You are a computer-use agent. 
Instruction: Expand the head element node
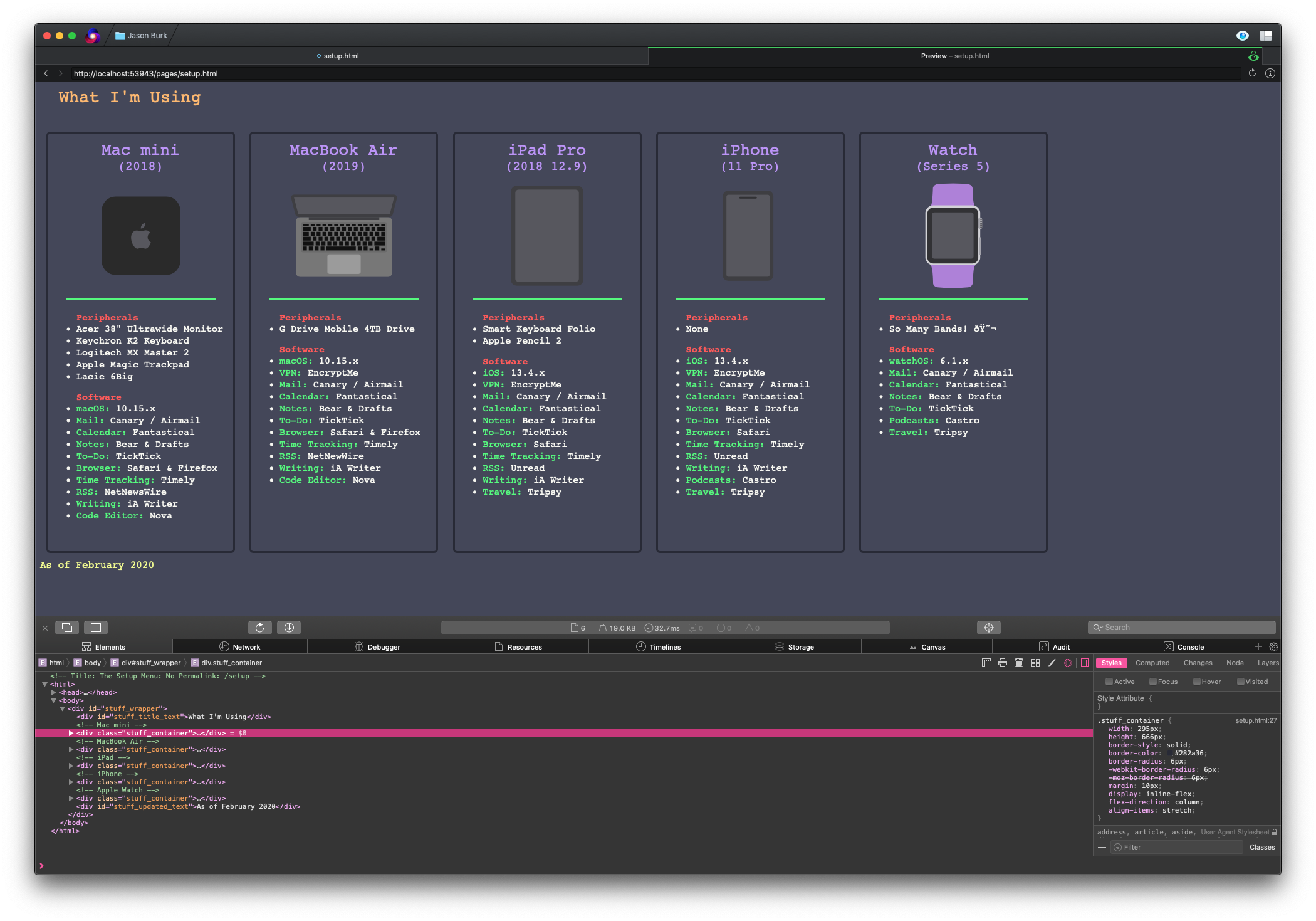pos(54,692)
